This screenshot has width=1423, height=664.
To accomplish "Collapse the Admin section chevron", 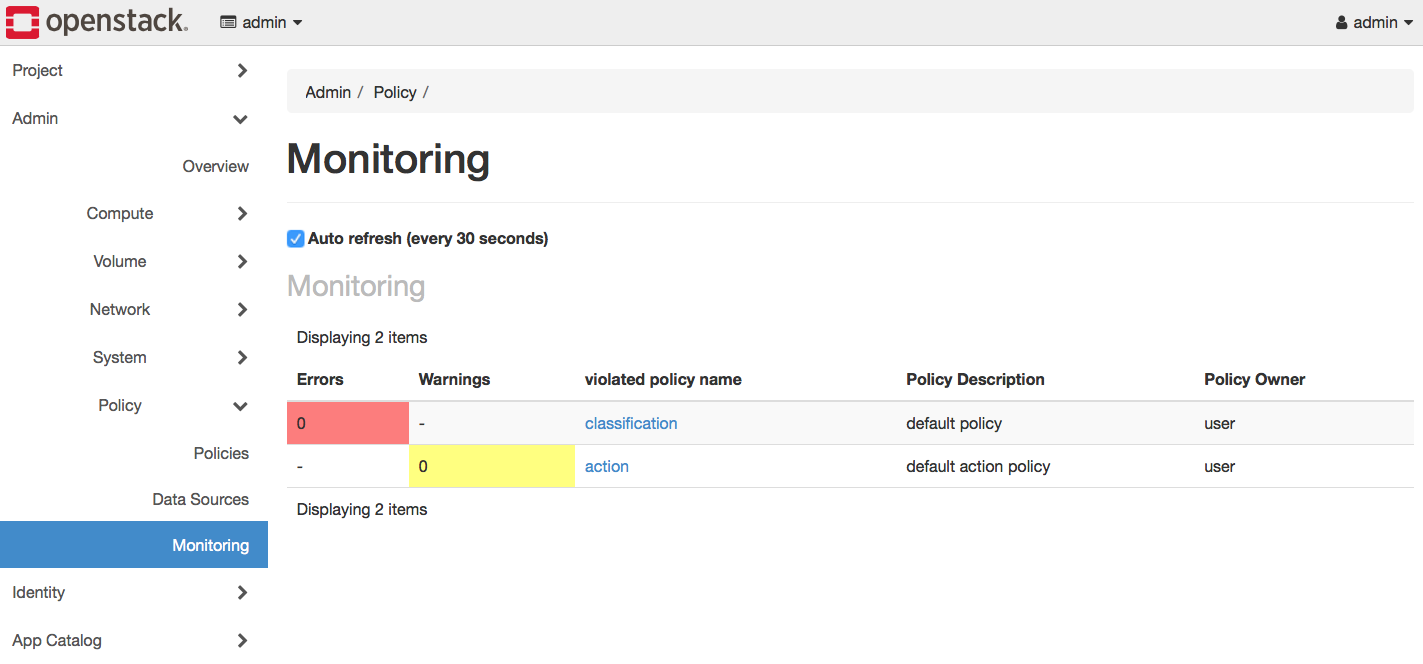I will (240, 119).
